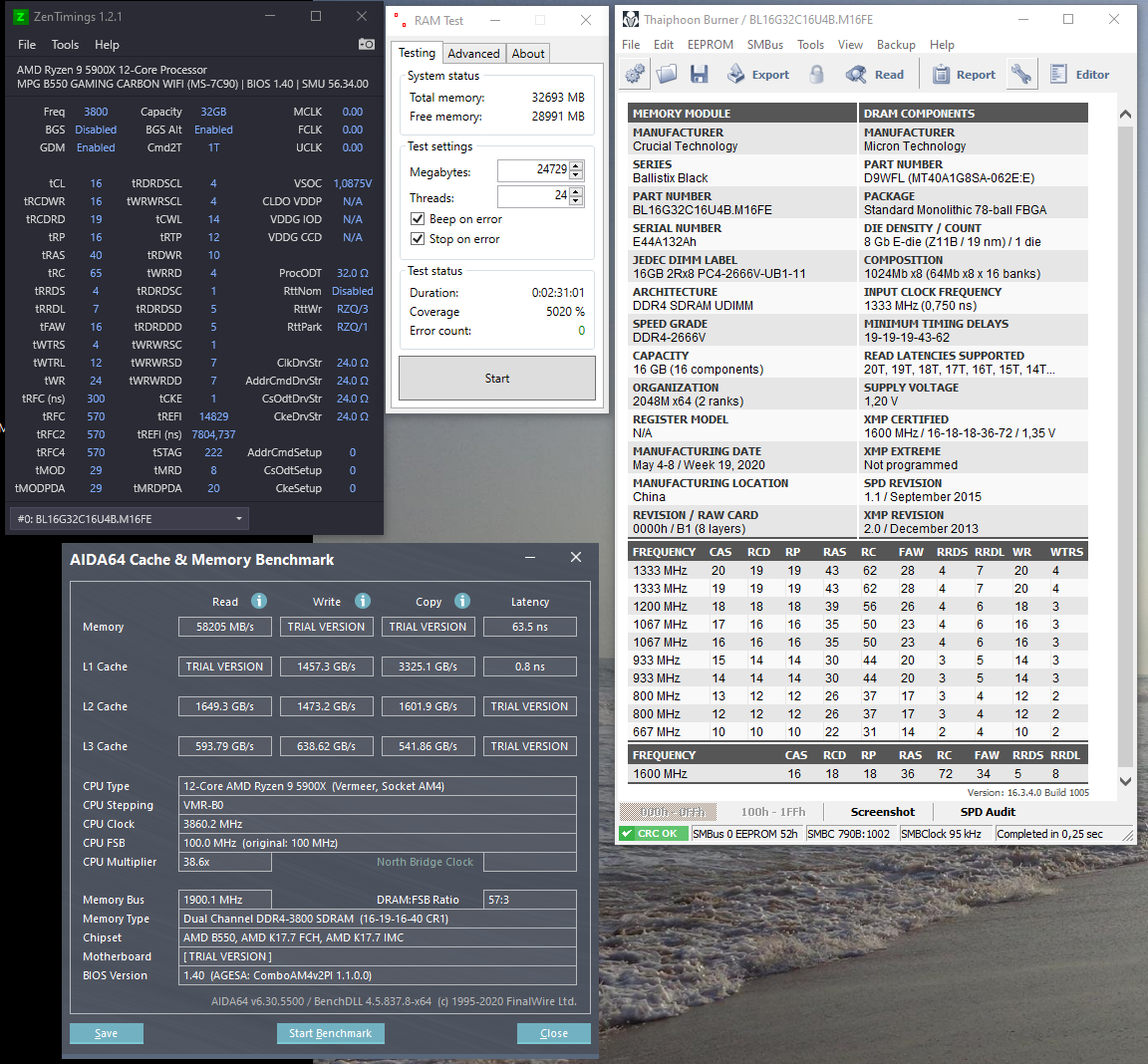Click the ZenTimings app icon in title bar
This screenshot has width=1148, height=1064.
coord(21,16)
